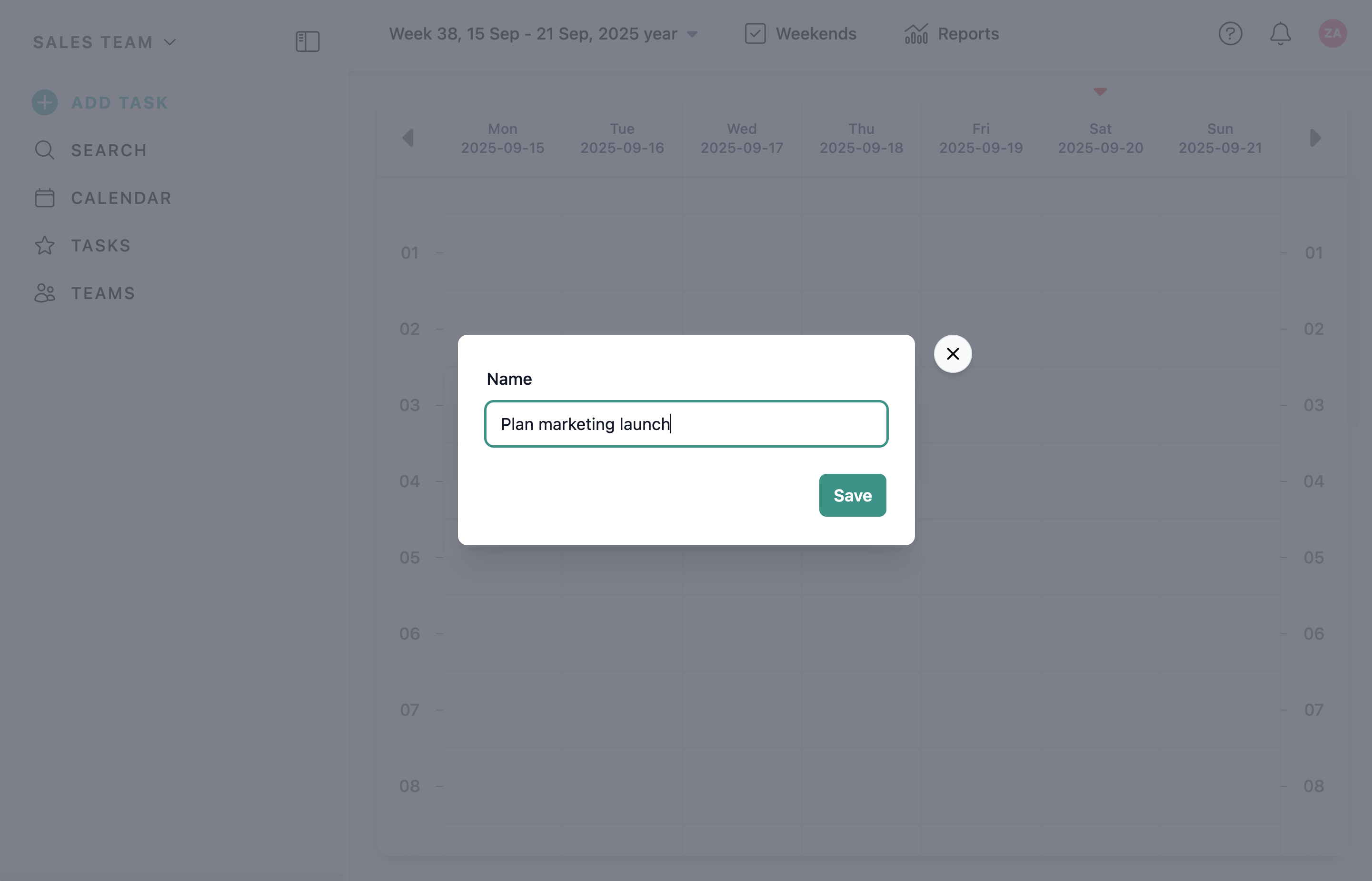Click the Calendar icon in sidebar
Screen dimensions: 1372x881
pos(45,198)
